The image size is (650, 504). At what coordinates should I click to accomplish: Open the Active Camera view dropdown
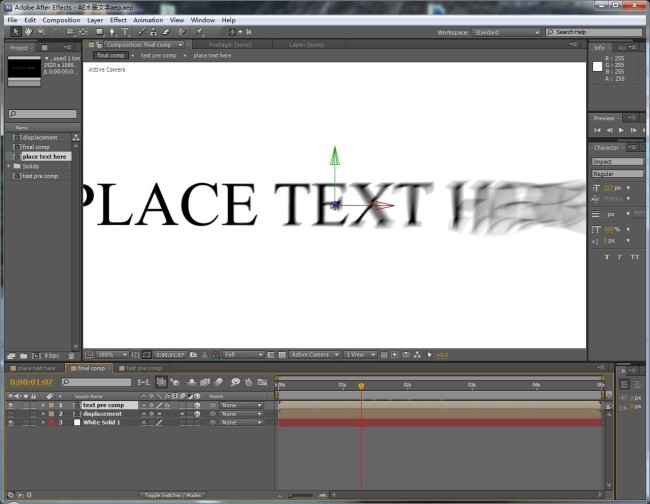coord(315,355)
